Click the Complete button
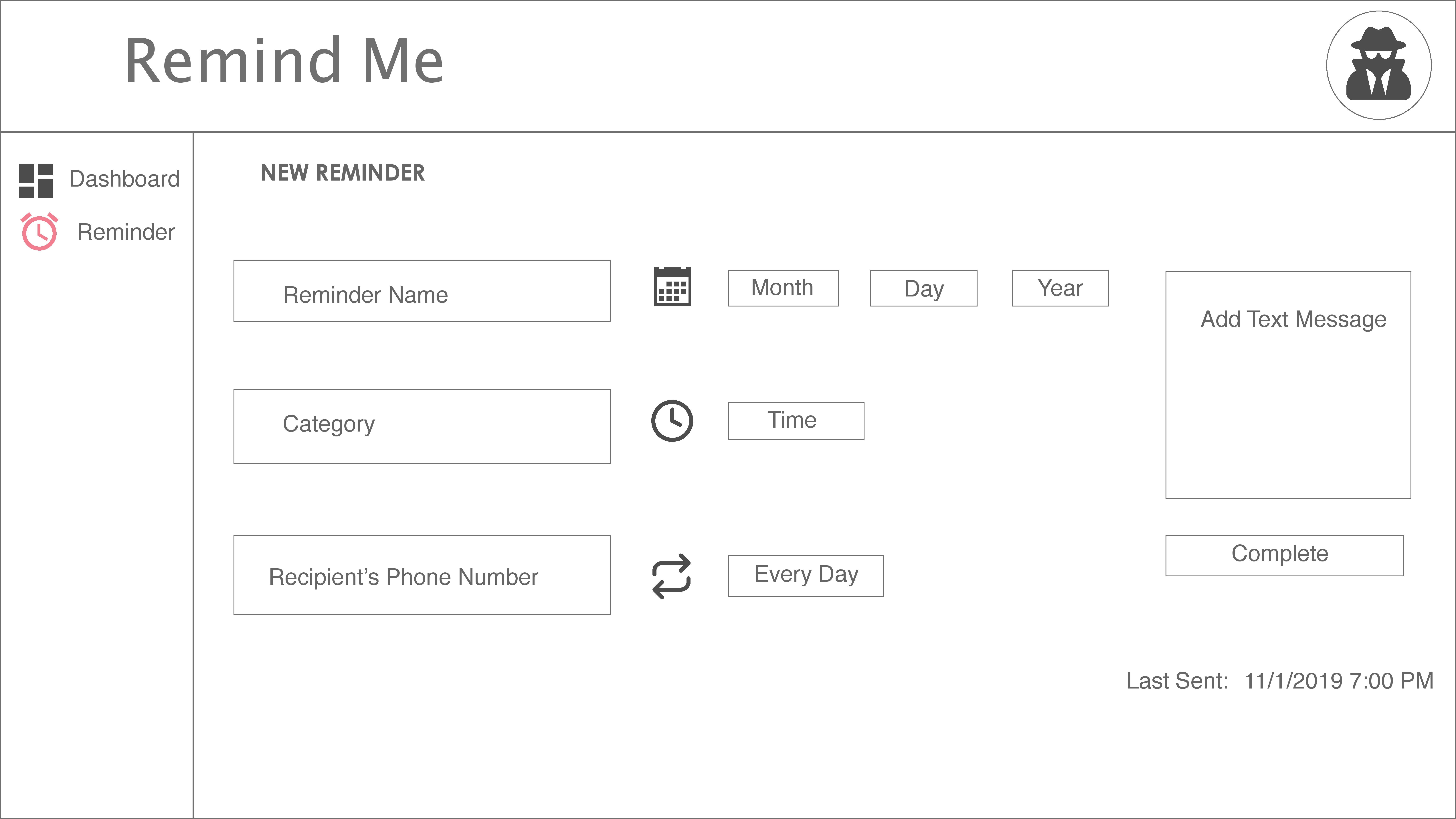The image size is (1456, 819). point(1284,556)
